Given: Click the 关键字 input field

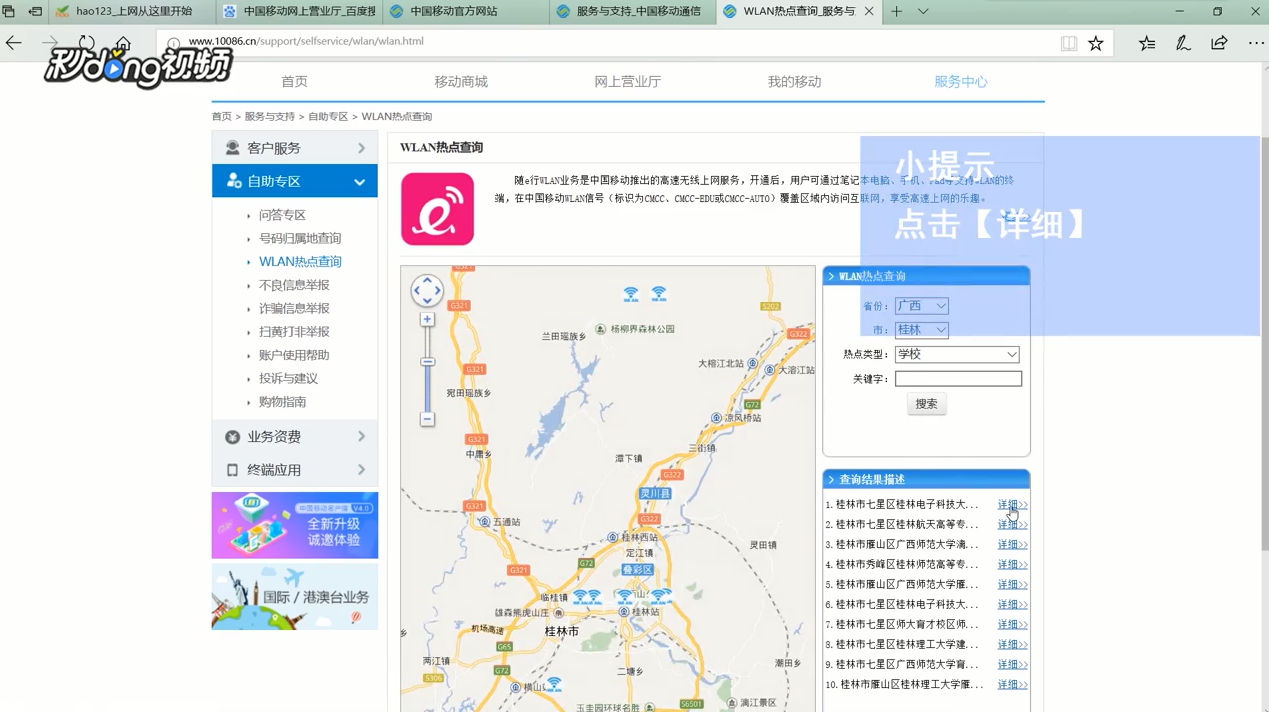Looking at the screenshot, I should (958, 379).
